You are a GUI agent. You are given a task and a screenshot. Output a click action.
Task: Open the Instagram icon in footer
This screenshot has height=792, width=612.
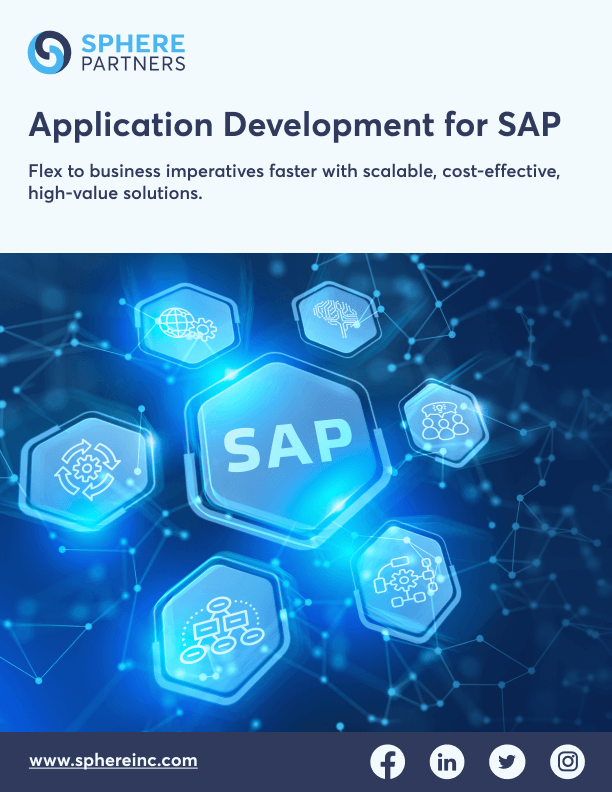point(568,761)
